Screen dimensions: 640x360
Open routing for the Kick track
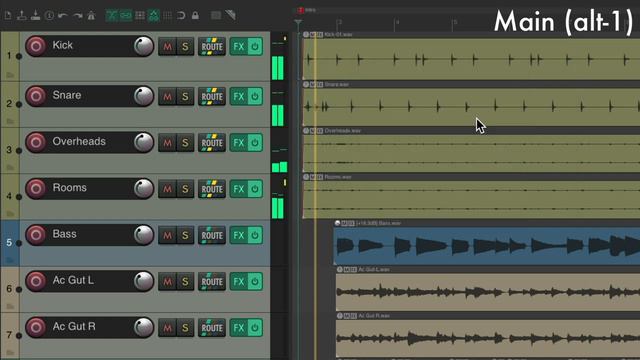click(212, 47)
